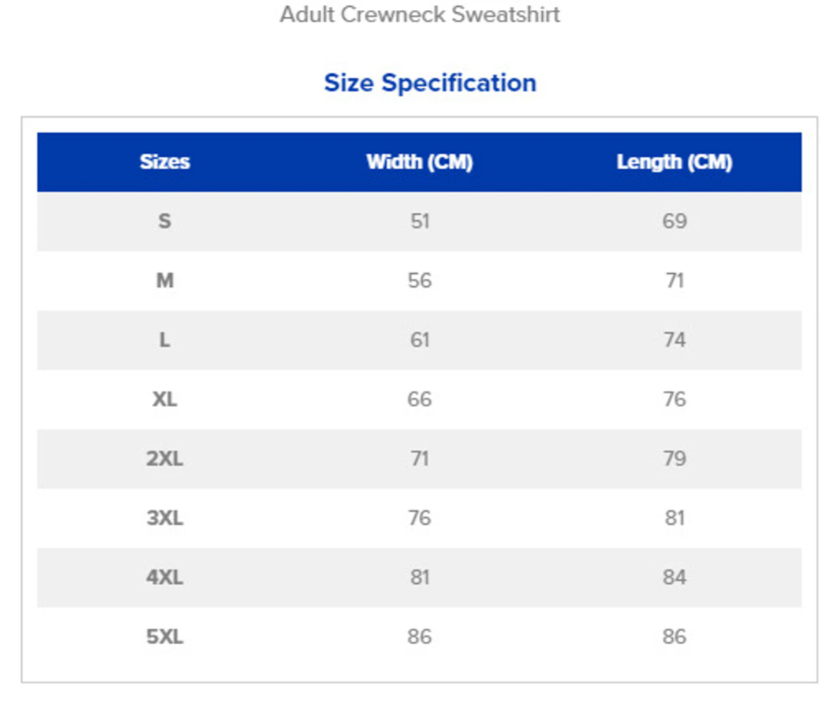Click the M size row label

165,280
